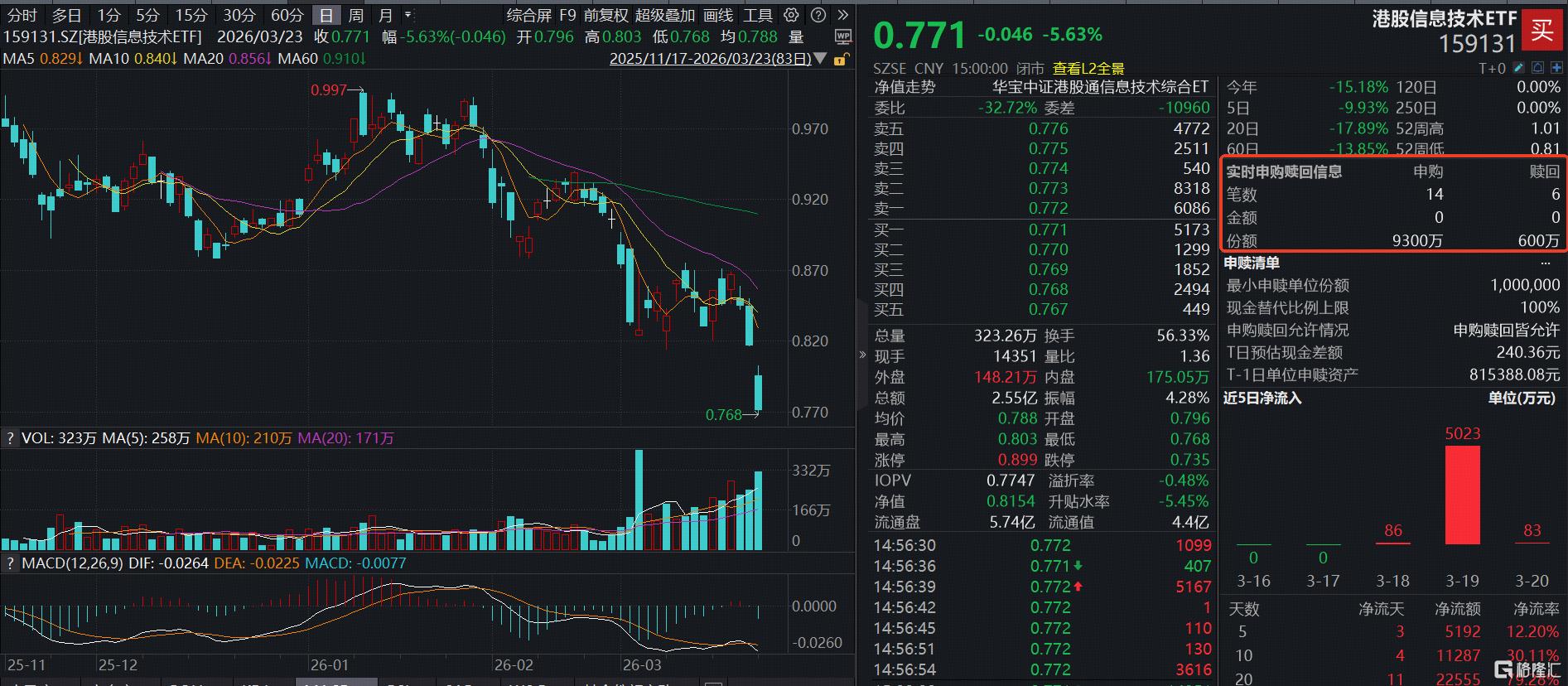Click the 14:56:39 trade tick row
The width and height of the screenshot is (1568, 686).
coord(1042,587)
